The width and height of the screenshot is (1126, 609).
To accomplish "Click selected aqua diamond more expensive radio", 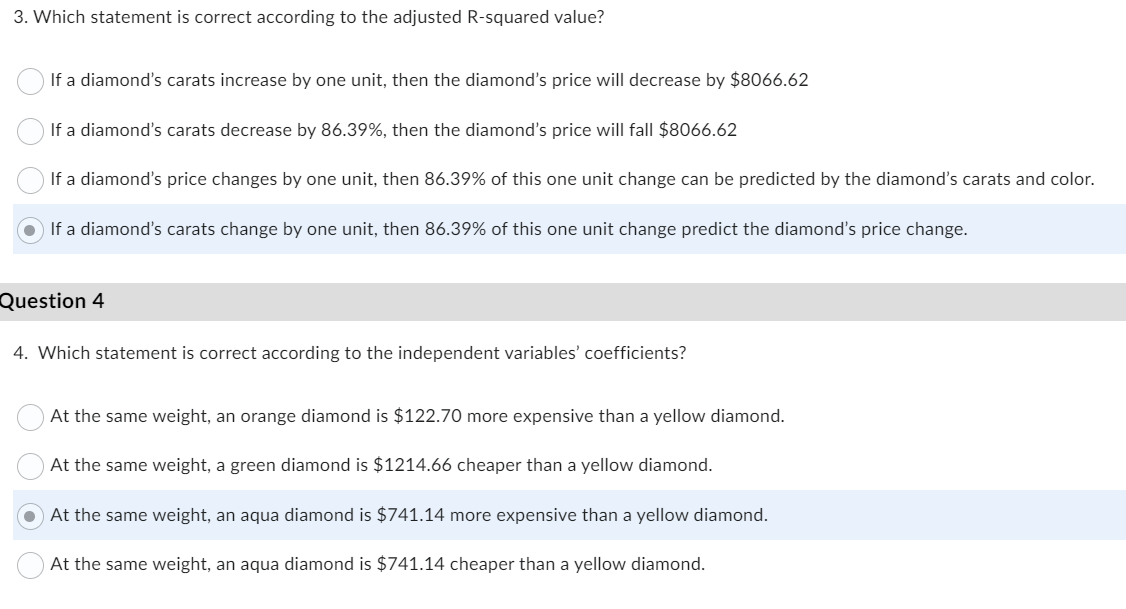I will pos(30,516).
